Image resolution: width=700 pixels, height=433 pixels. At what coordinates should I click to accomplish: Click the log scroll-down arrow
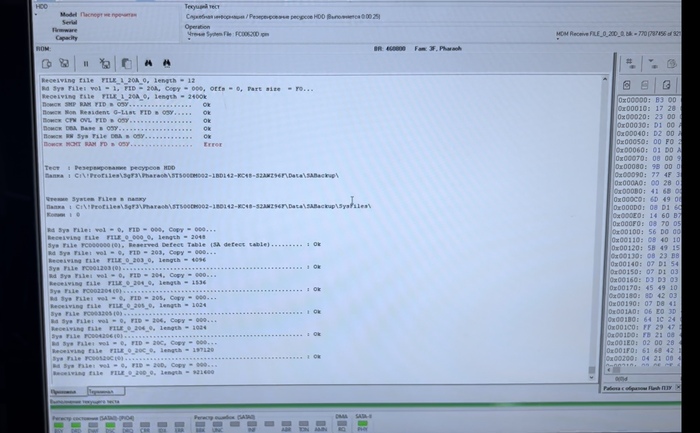592,378
